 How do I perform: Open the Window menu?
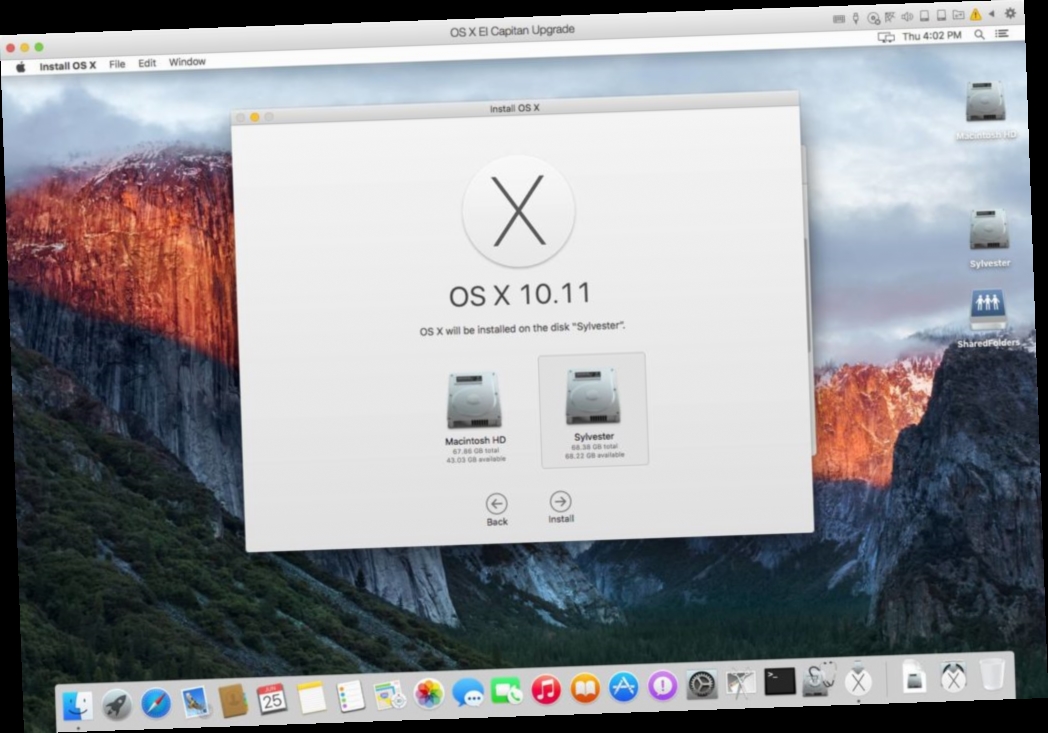[x=187, y=61]
